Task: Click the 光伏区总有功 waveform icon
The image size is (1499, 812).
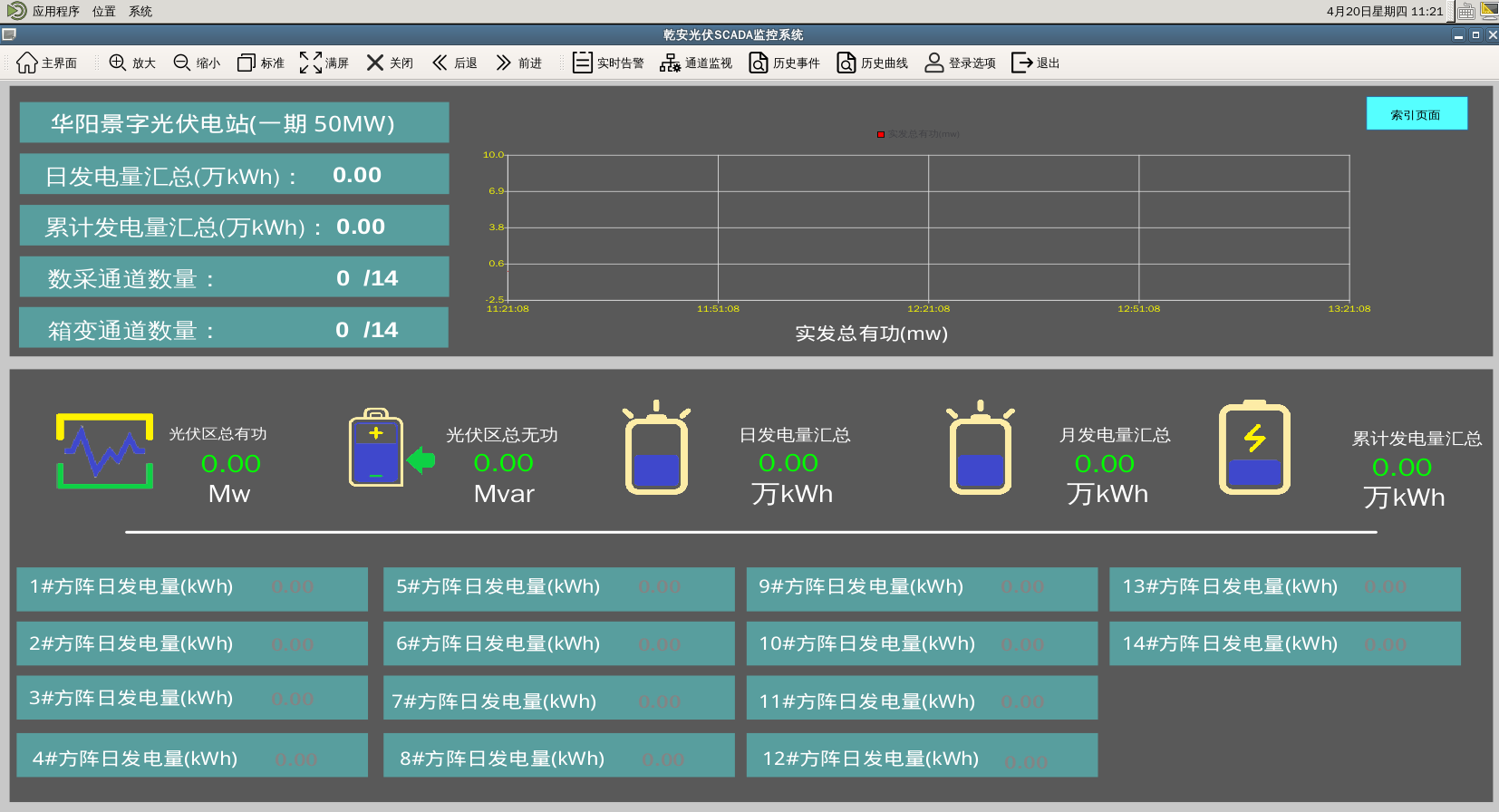Action: click(x=105, y=450)
